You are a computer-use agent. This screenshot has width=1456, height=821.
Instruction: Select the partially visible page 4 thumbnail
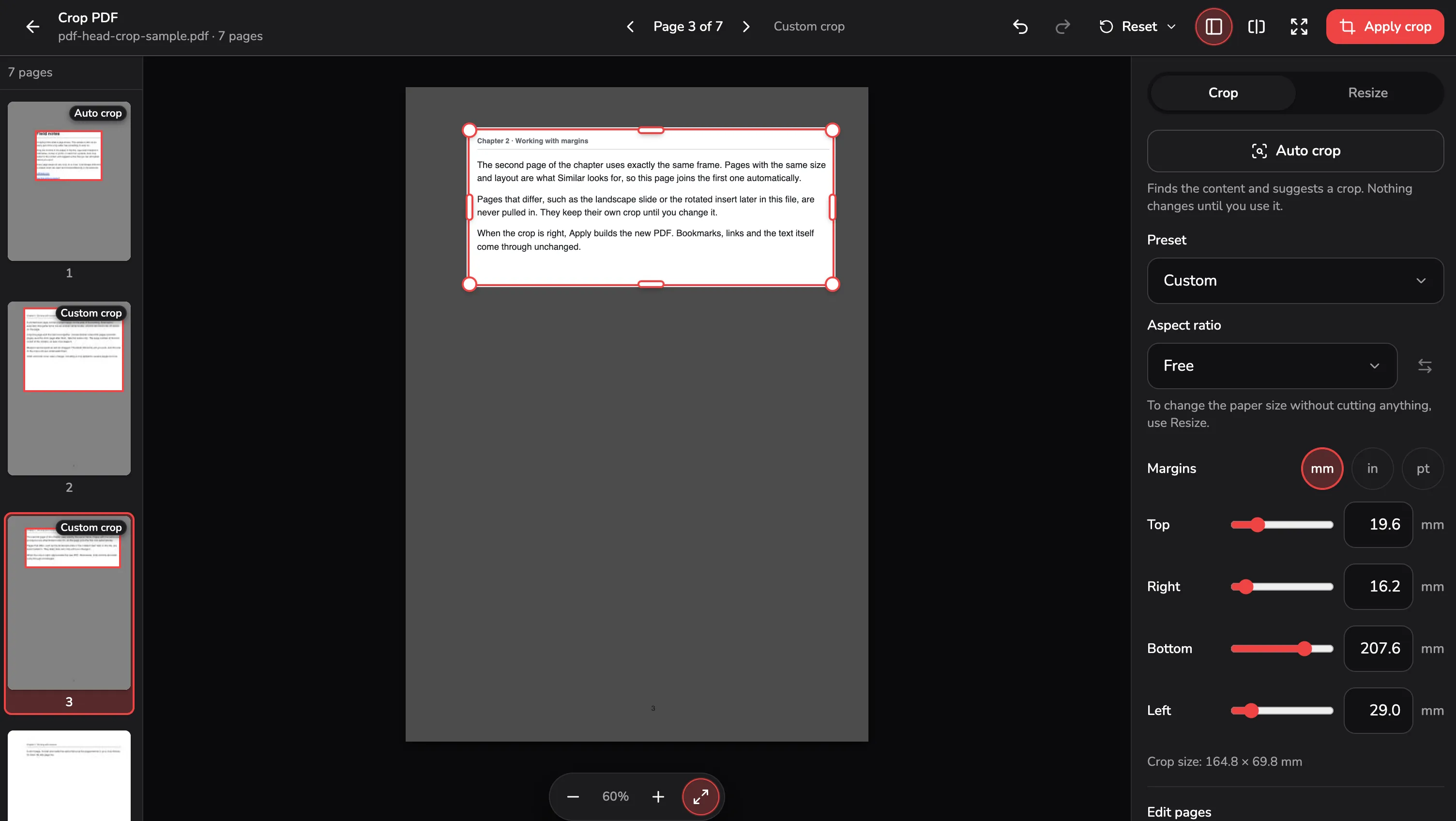click(x=69, y=775)
